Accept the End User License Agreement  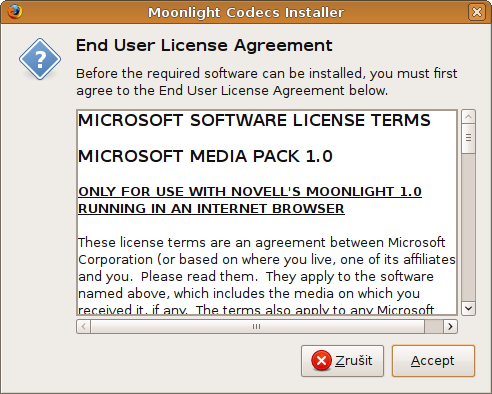tap(433, 361)
